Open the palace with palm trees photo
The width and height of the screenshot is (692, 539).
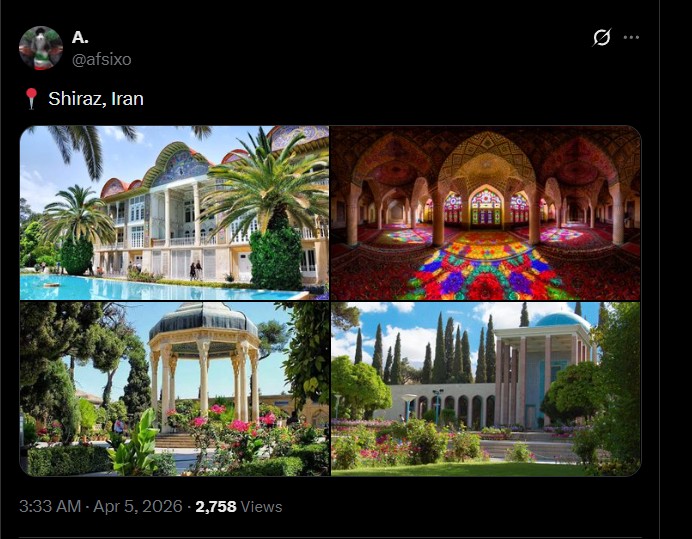[x=174, y=213]
